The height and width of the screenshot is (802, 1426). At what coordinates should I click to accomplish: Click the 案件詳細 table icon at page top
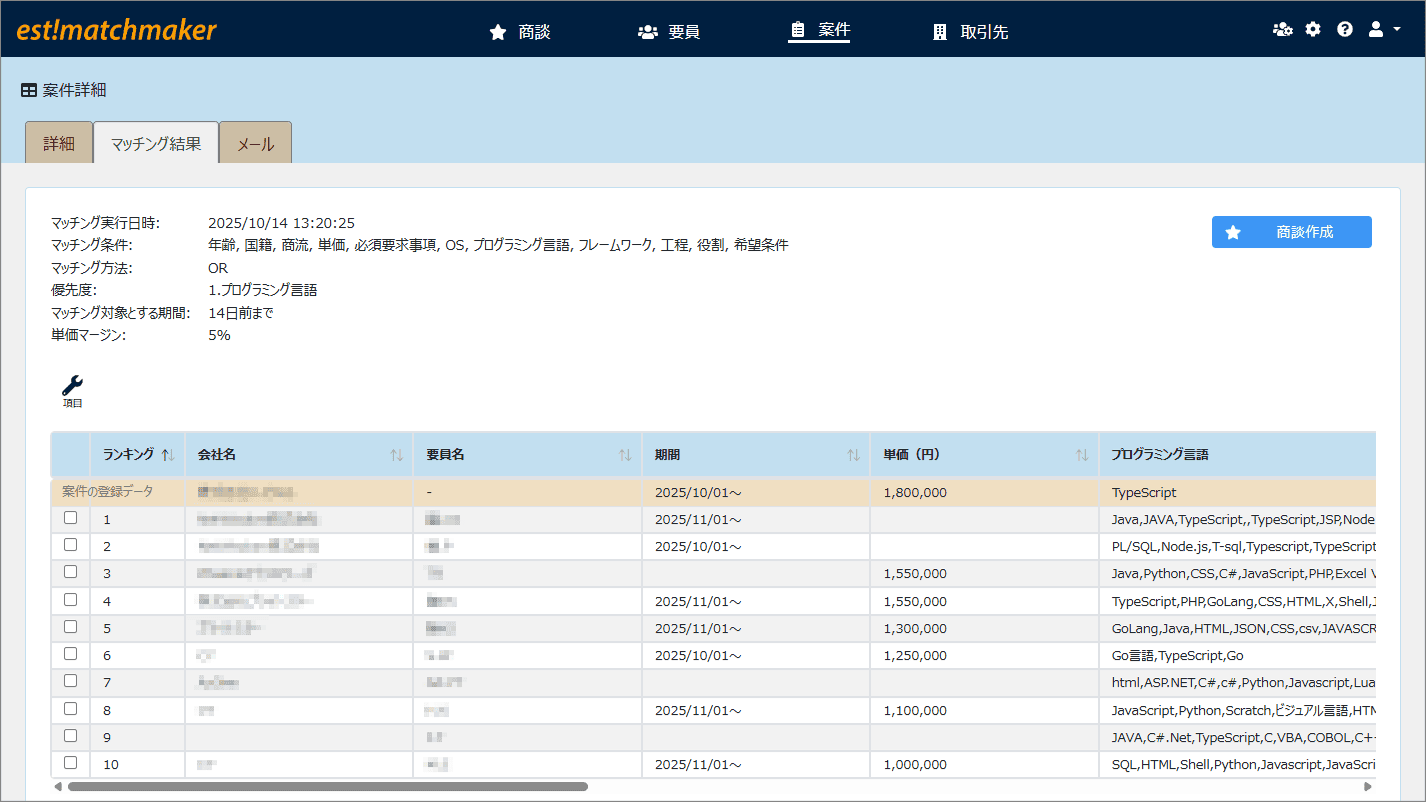pyautogui.click(x=27, y=89)
